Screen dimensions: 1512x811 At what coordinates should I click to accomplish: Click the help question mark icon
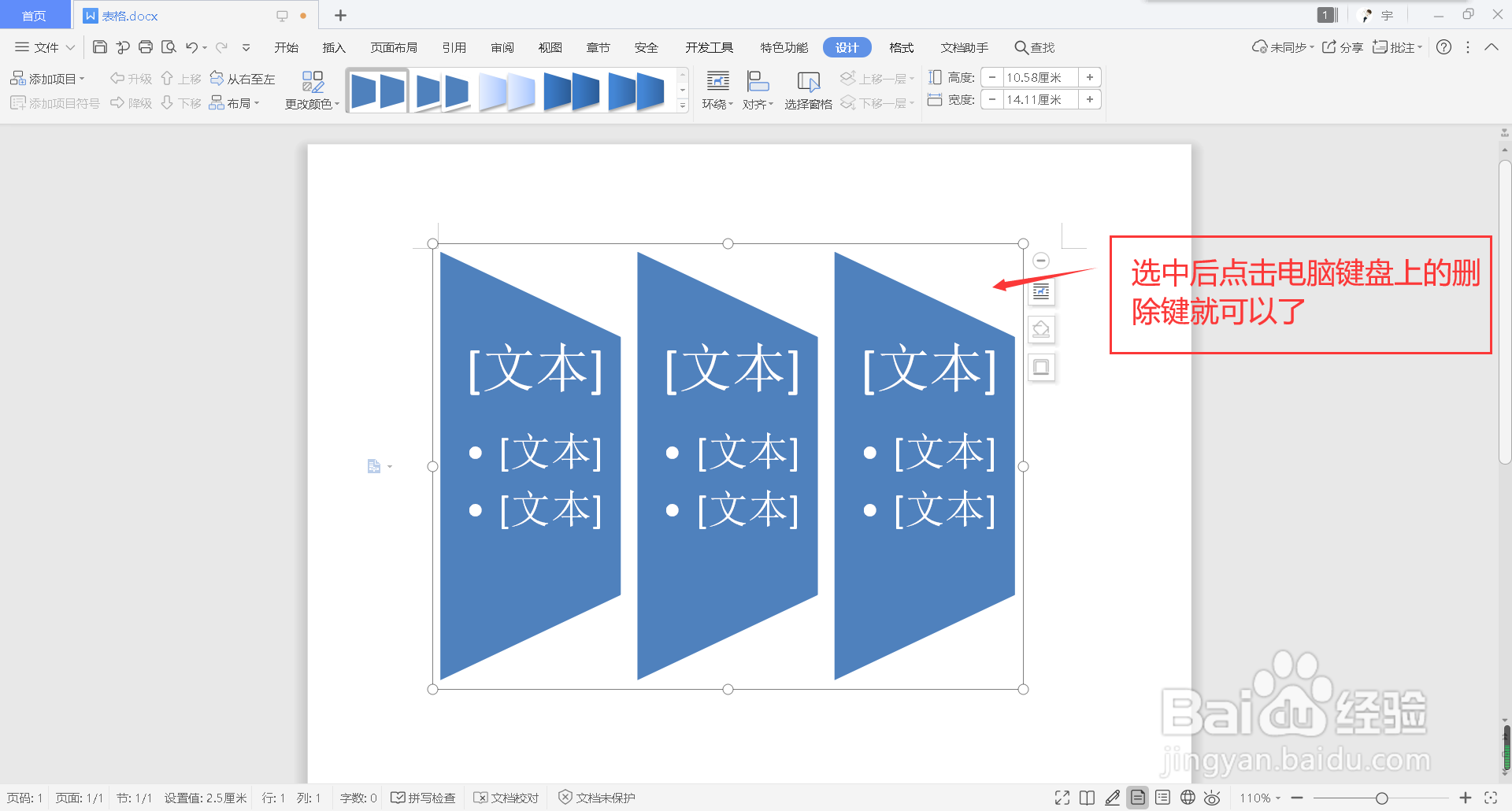click(x=1443, y=47)
